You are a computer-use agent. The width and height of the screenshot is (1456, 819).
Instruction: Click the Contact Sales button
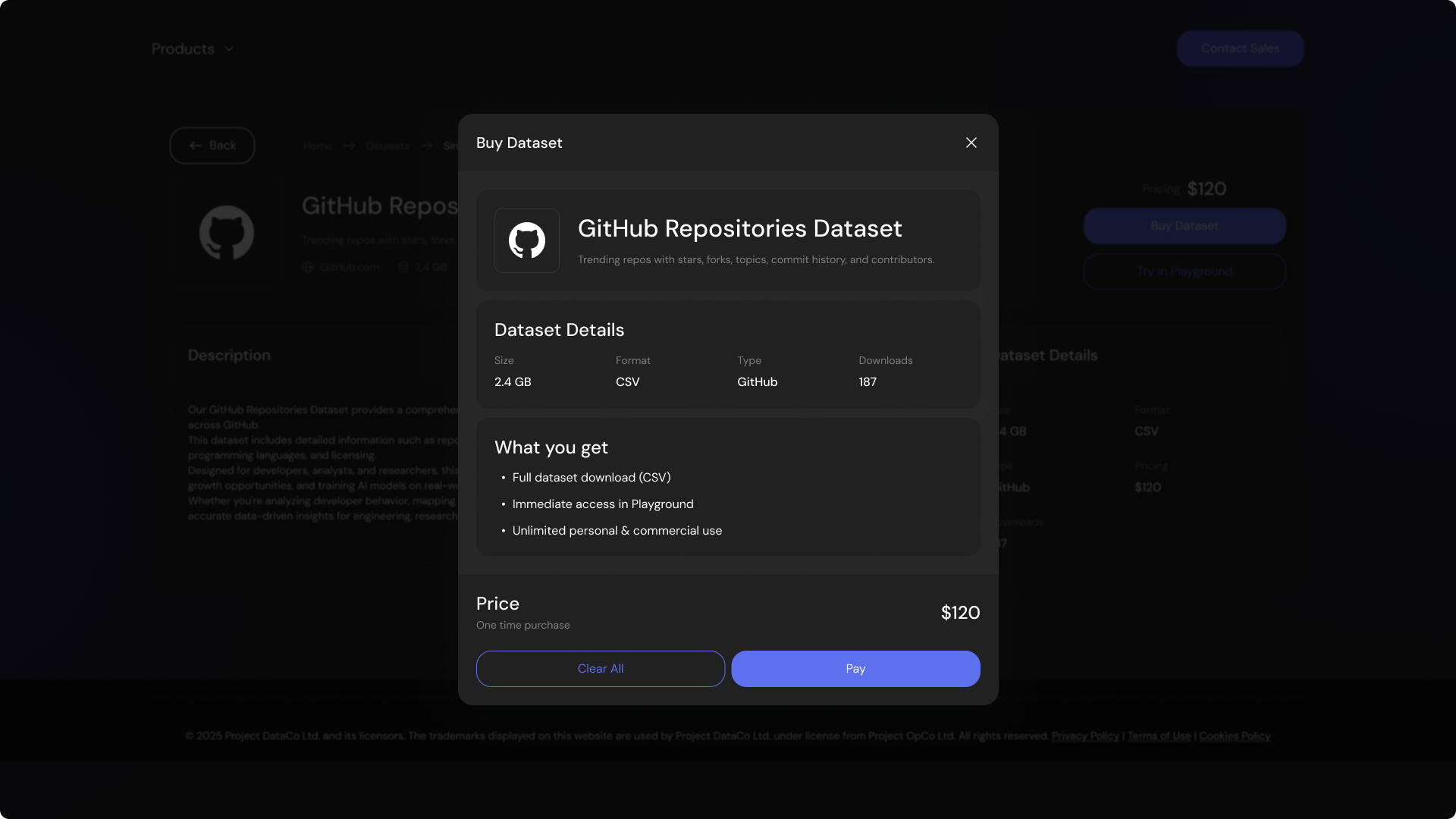point(1240,48)
